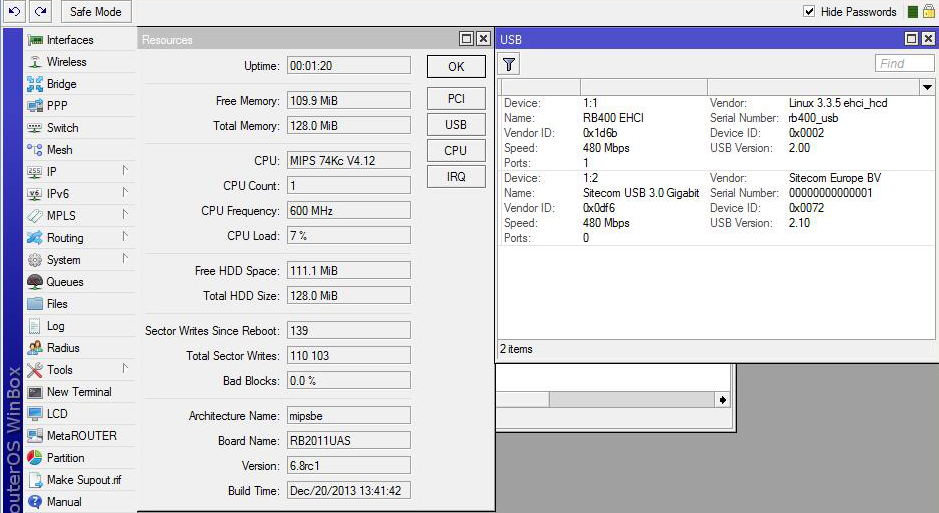The width and height of the screenshot is (939, 513).
Task: Expand the MPLS submenu arrow
Action: 125,214
